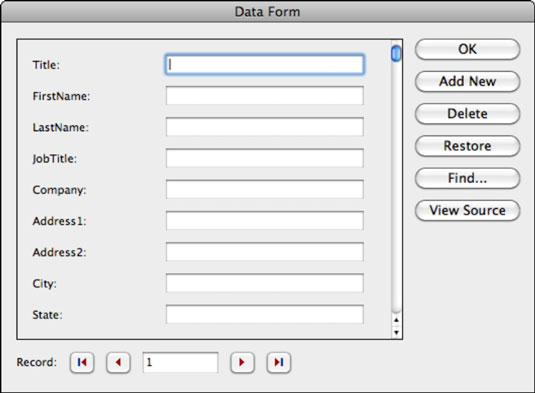Image resolution: width=535 pixels, height=393 pixels.
Task: Select the FirstName text field
Action: click(x=265, y=96)
